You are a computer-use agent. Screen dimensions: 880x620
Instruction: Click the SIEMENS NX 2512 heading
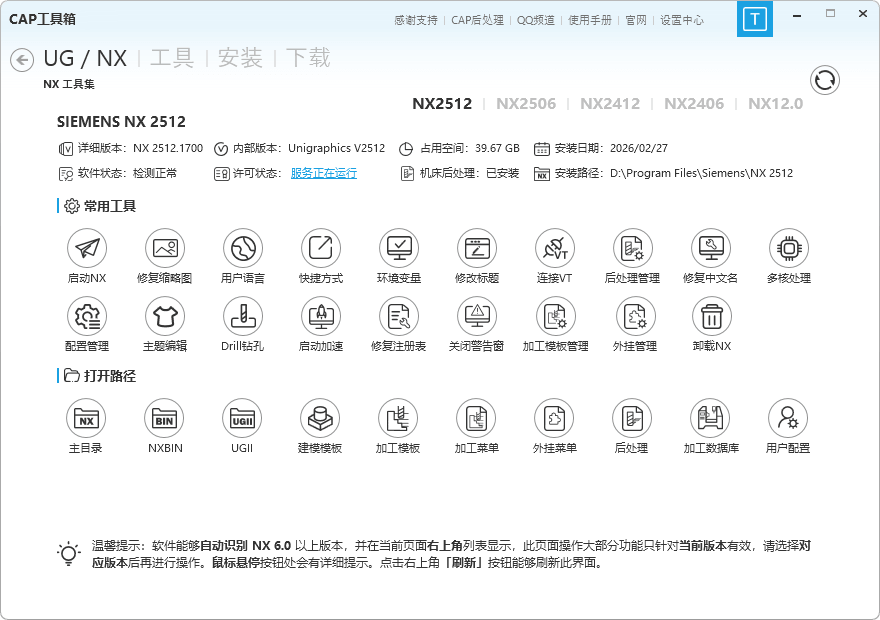121,122
